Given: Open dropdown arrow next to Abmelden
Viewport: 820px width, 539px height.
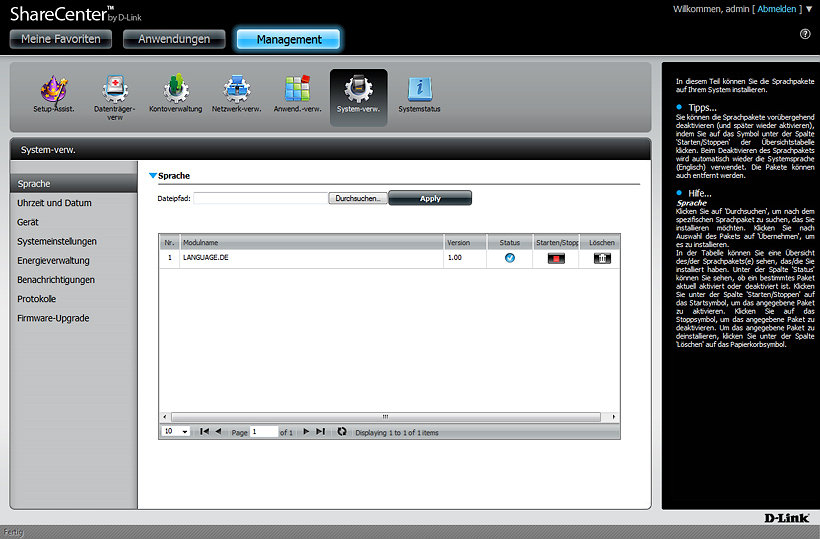Looking at the screenshot, I should 809,9.
